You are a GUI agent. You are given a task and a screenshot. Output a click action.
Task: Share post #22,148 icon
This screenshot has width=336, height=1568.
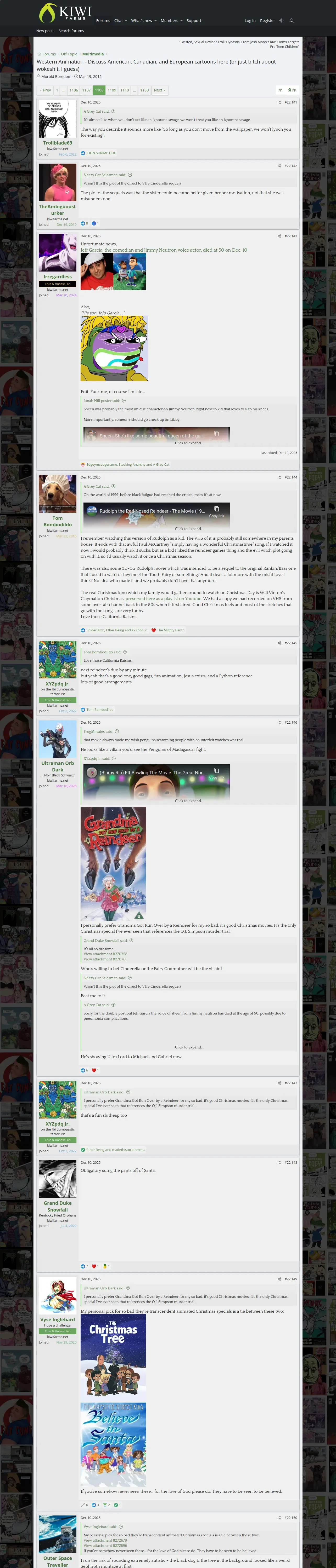[279, 1163]
